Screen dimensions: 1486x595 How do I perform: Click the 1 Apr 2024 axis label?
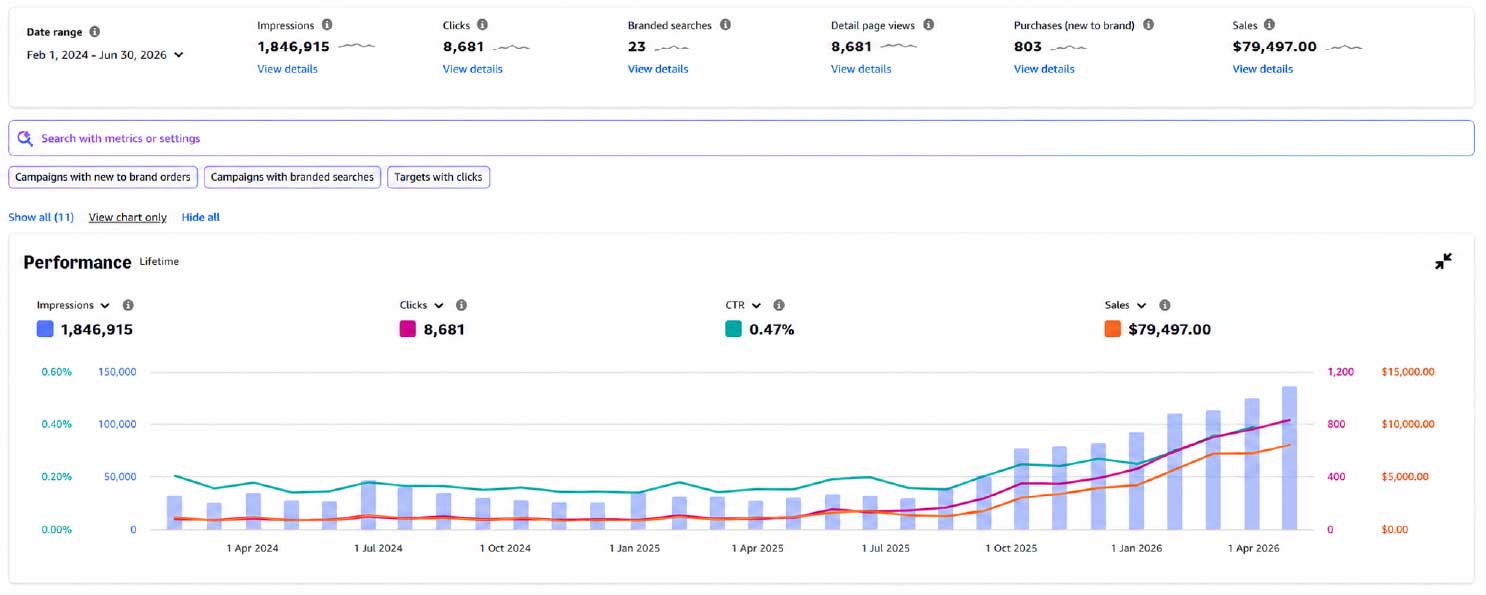(x=253, y=548)
